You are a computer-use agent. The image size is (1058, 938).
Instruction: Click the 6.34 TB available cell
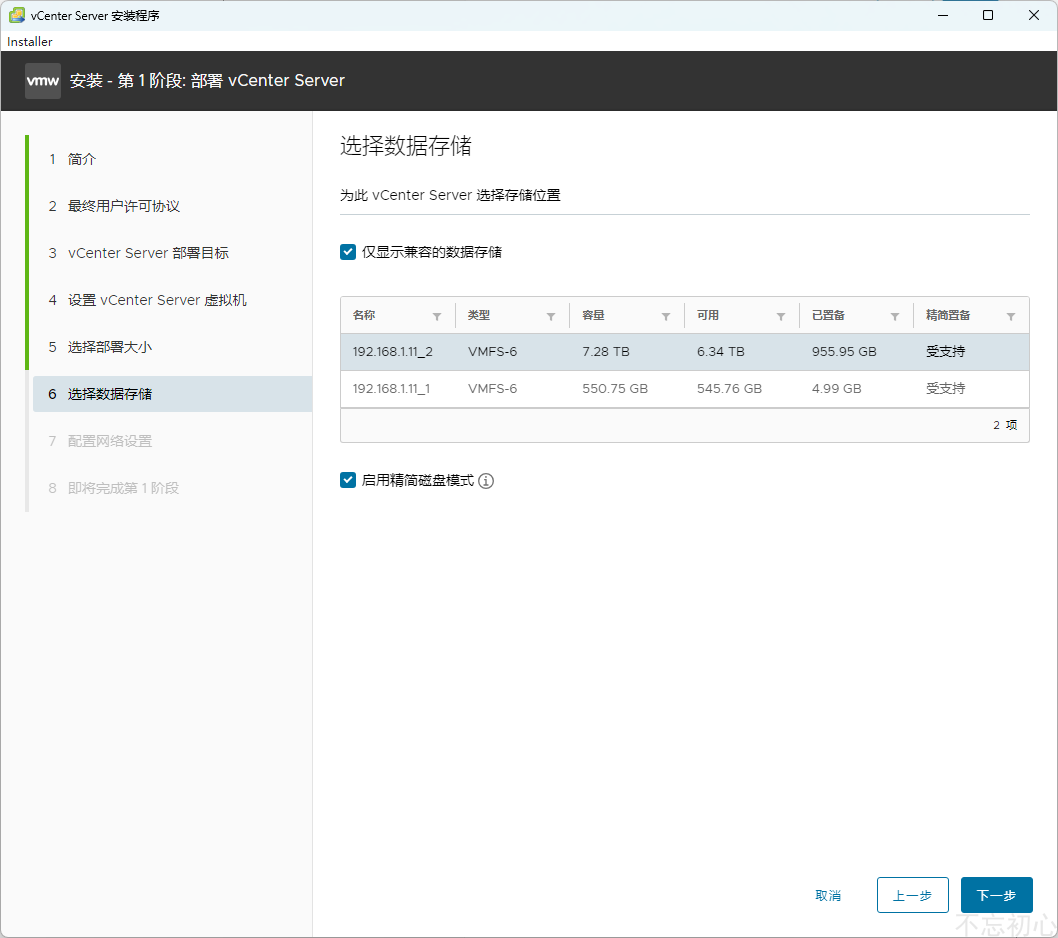(x=721, y=352)
